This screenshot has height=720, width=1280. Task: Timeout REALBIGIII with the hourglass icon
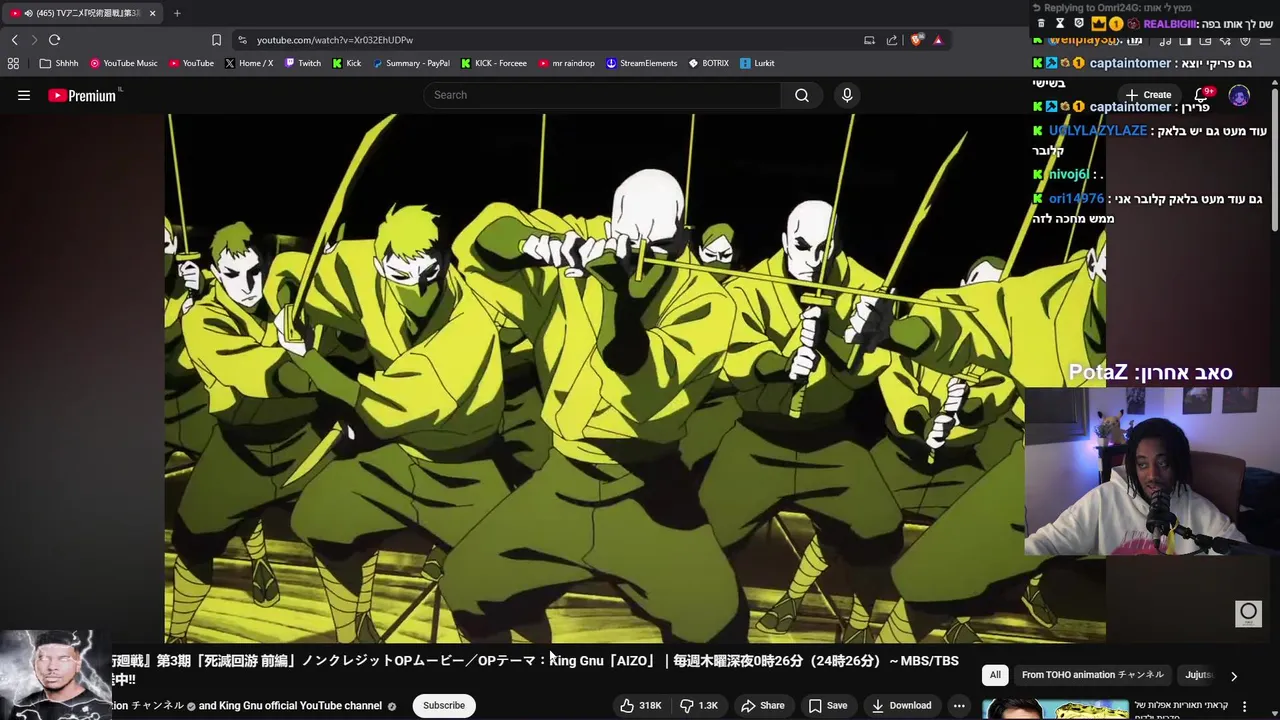click(1060, 23)
